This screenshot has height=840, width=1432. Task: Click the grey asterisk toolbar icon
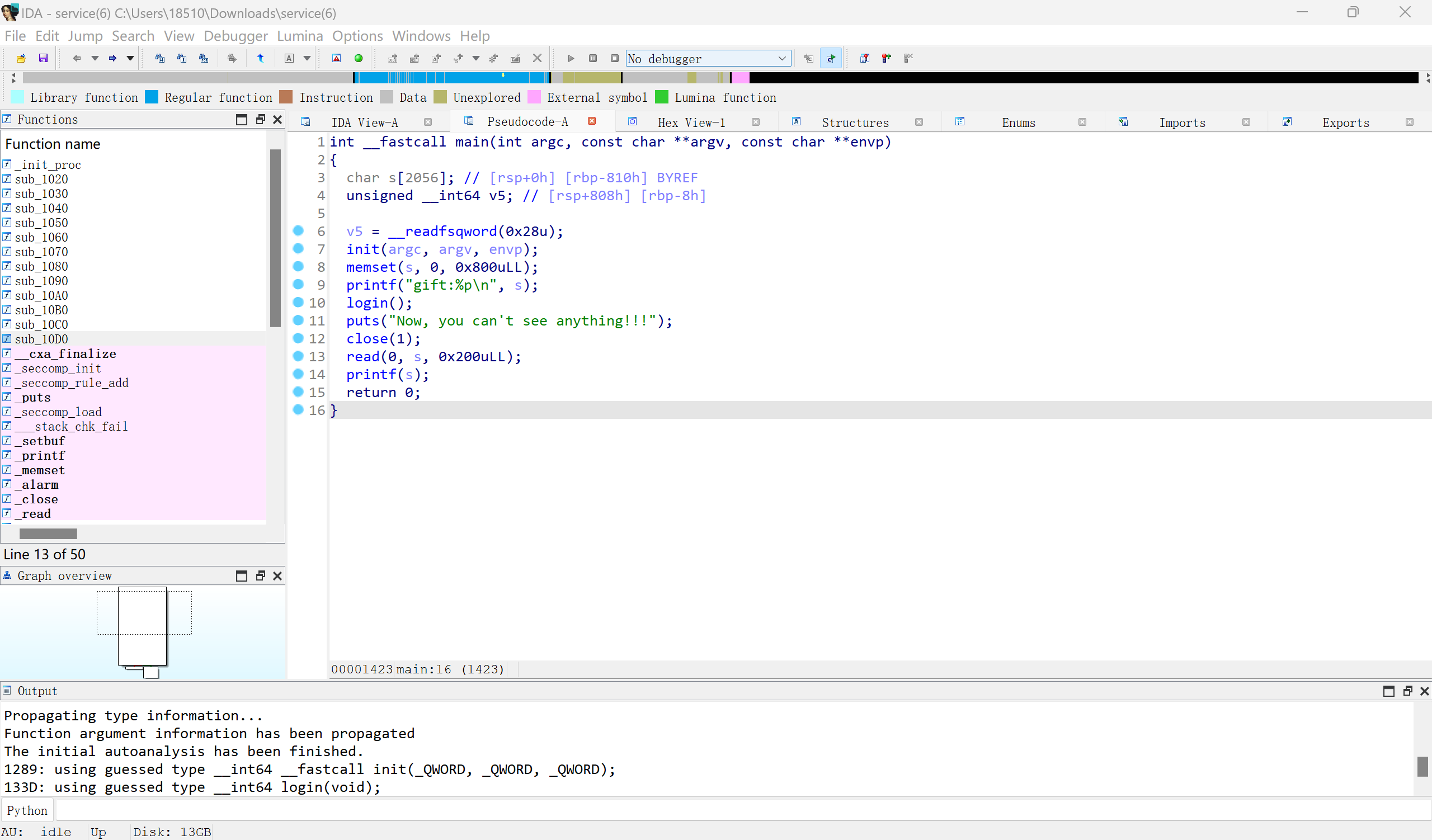pyautogui.click(x=493, y=58)
